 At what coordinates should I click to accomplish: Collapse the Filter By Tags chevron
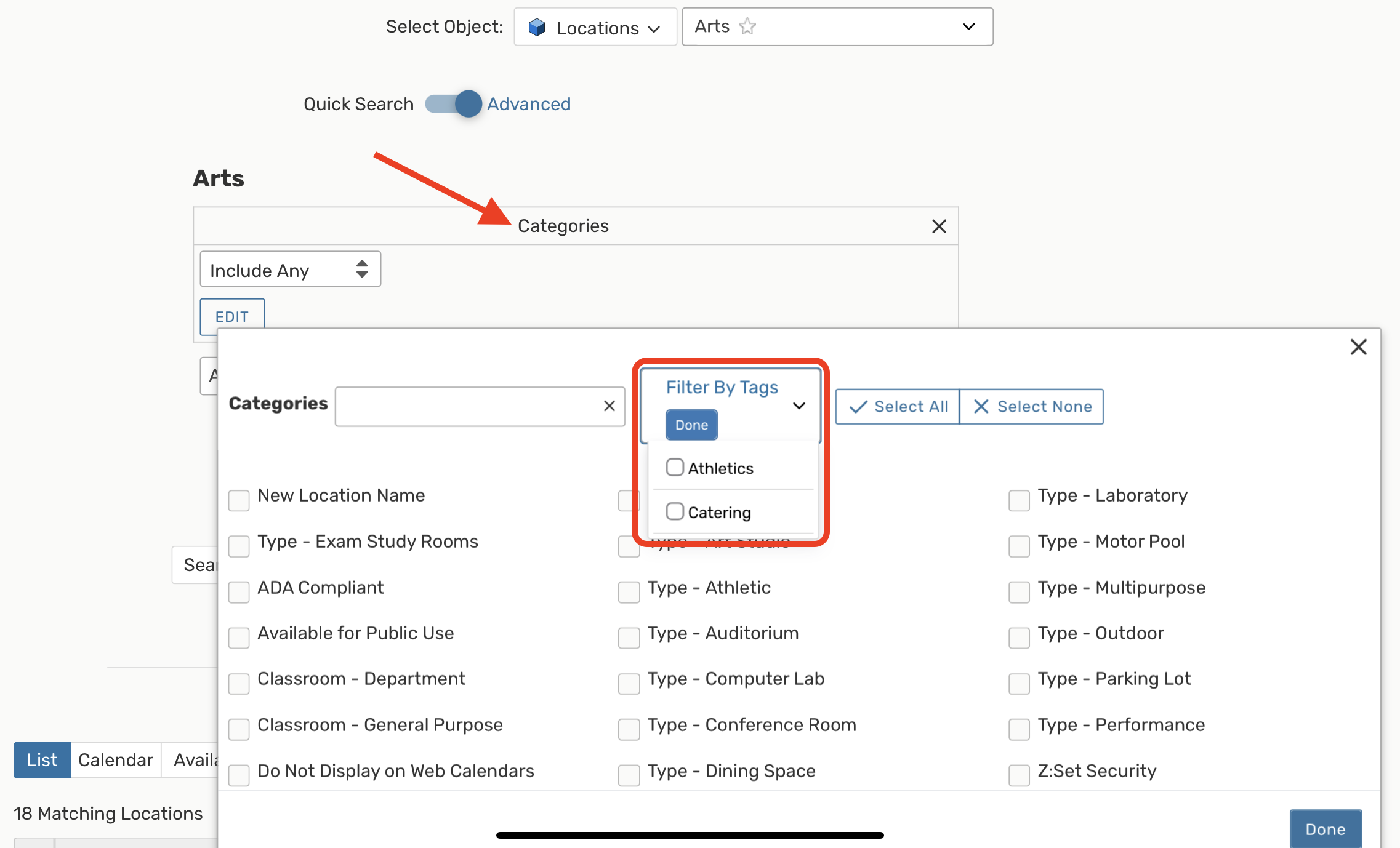coord(799,406)
